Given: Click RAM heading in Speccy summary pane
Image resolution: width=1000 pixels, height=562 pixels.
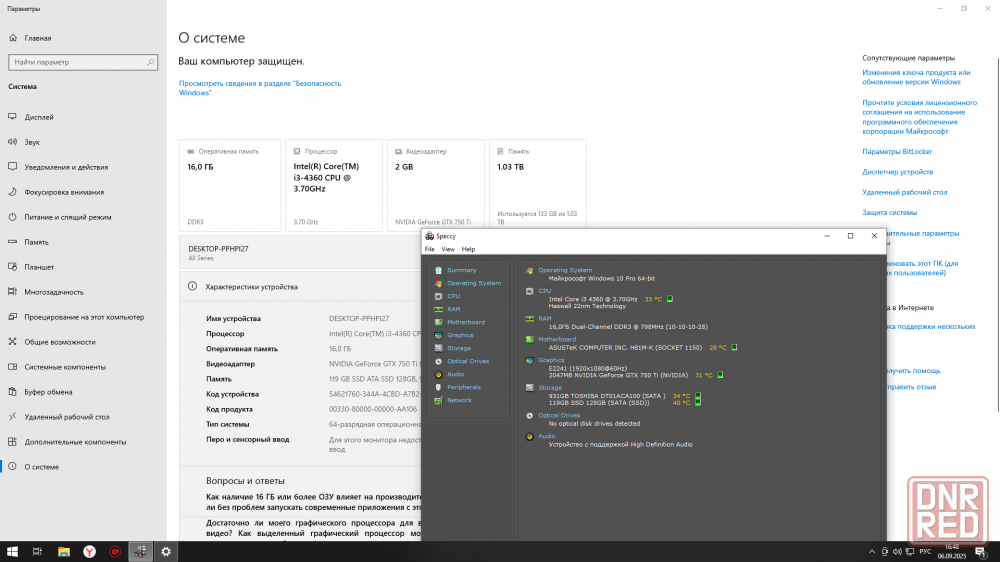Looking at the screenshot, I should coord(545,318).
